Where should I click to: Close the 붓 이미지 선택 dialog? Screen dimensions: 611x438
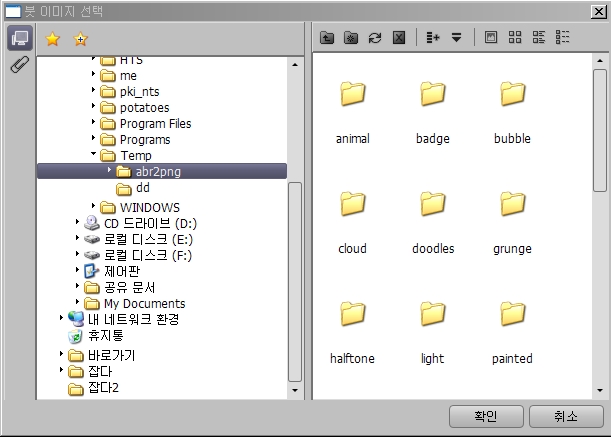[x=599, y=12]
